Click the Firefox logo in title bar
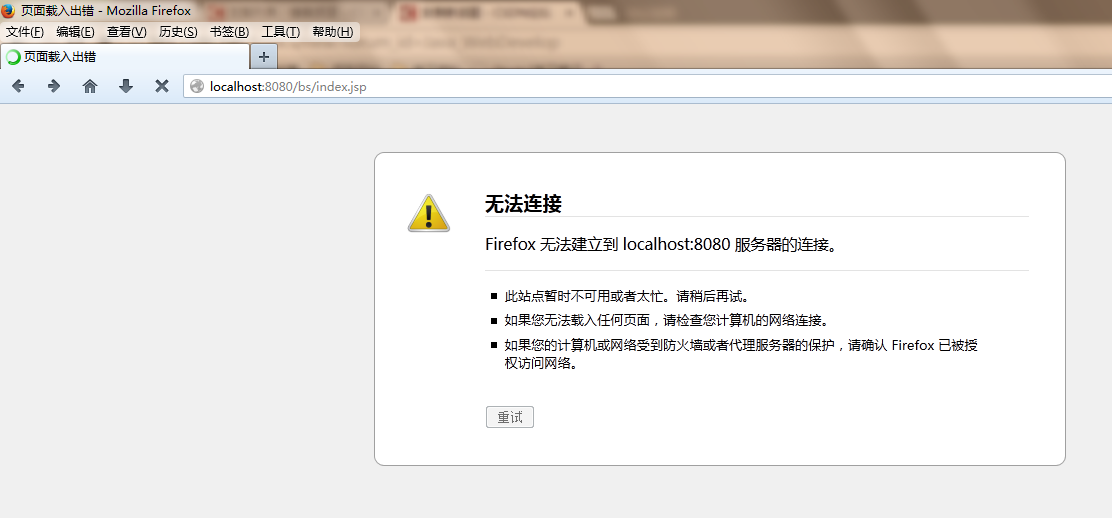The width and height of the screenshot is (1112, 518). [x=9, y=11]
